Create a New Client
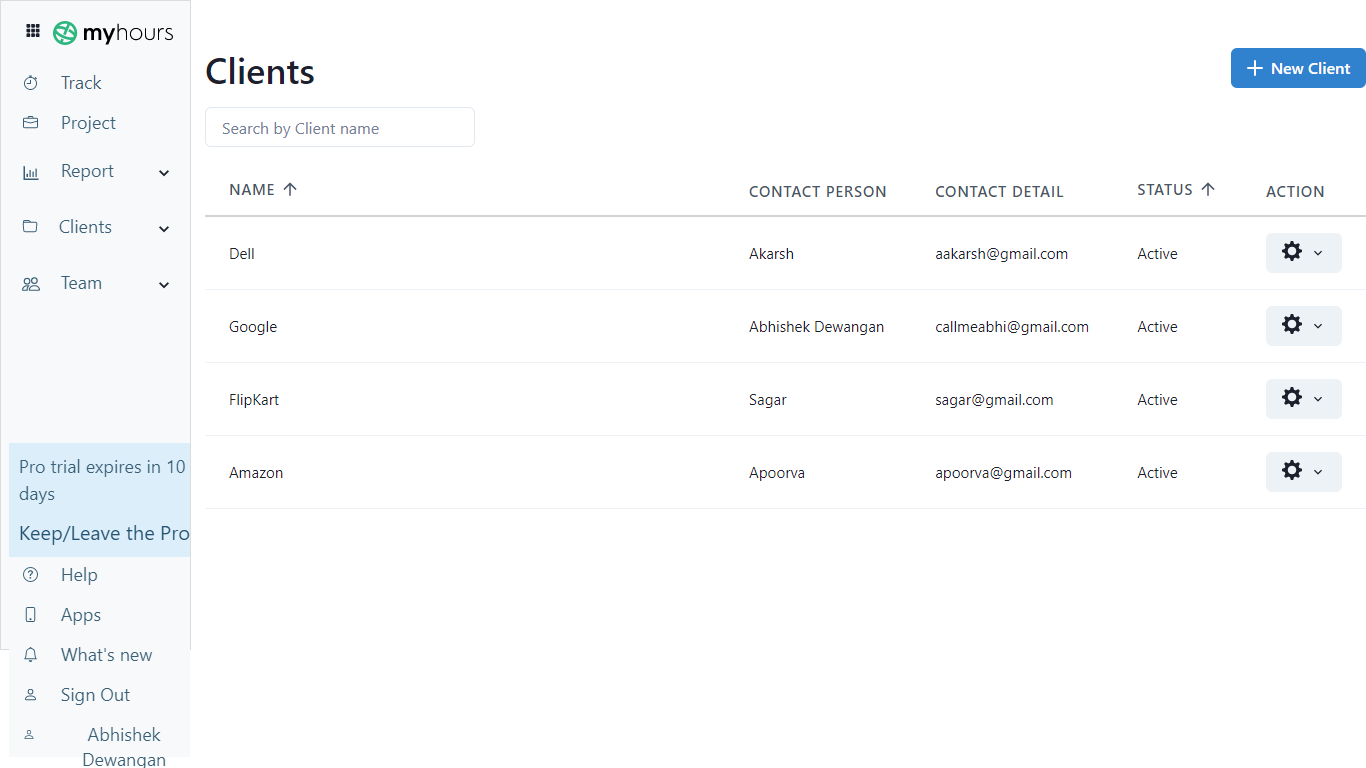 (1298, 68)
